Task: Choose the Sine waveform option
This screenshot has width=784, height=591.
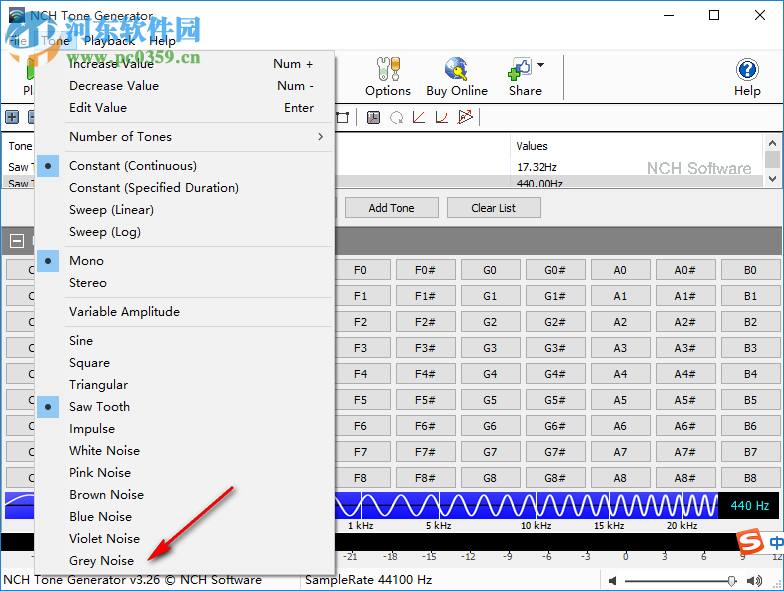Action: pyautogui.click(x=81, y=341)
